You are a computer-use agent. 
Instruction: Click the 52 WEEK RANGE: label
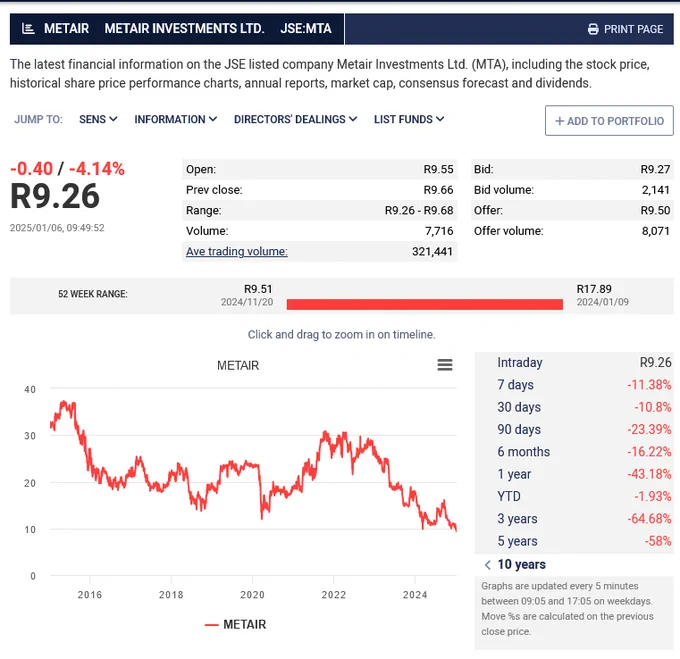(x=93, y=294)
